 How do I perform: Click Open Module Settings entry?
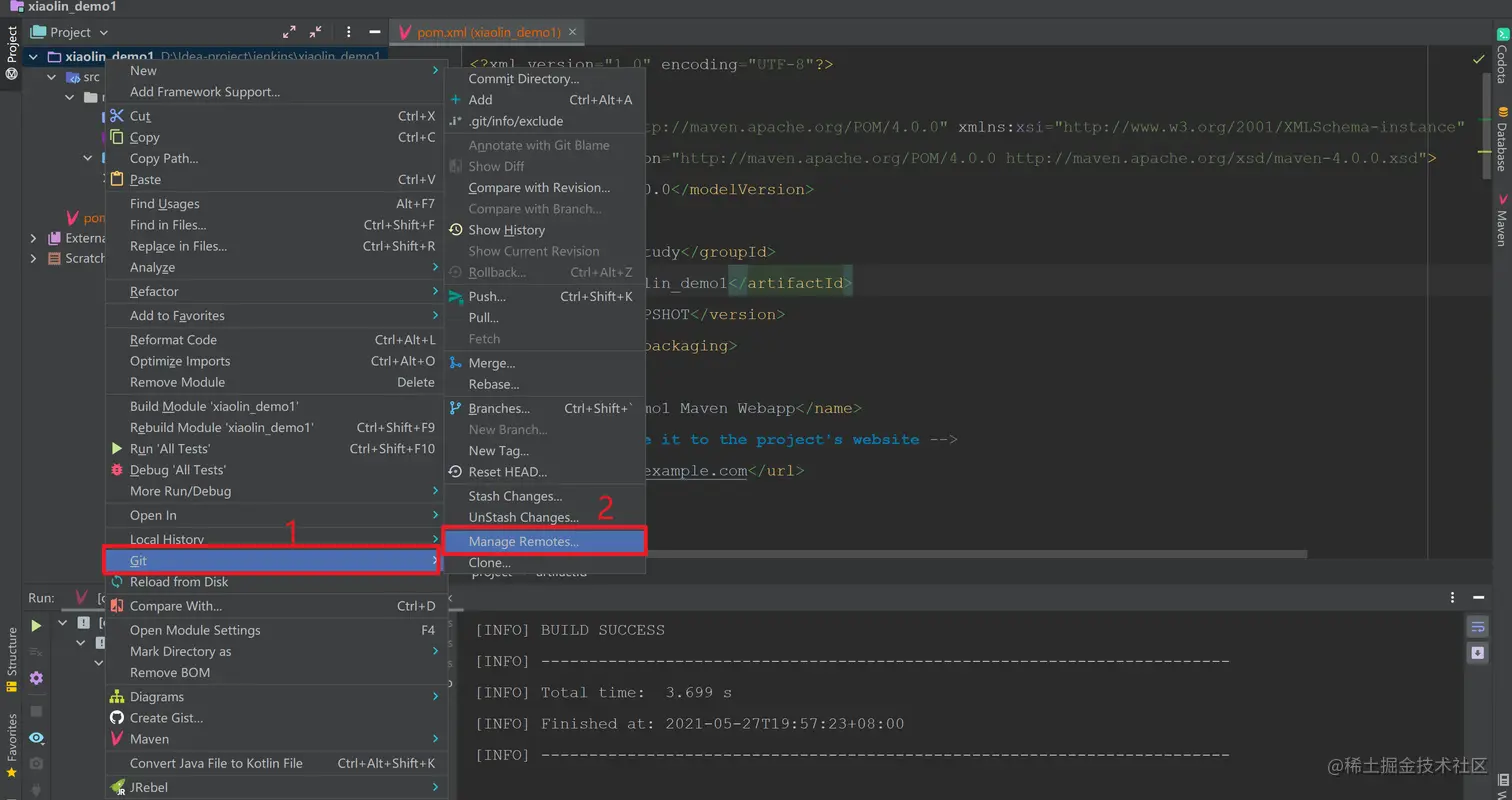point(274,630)
